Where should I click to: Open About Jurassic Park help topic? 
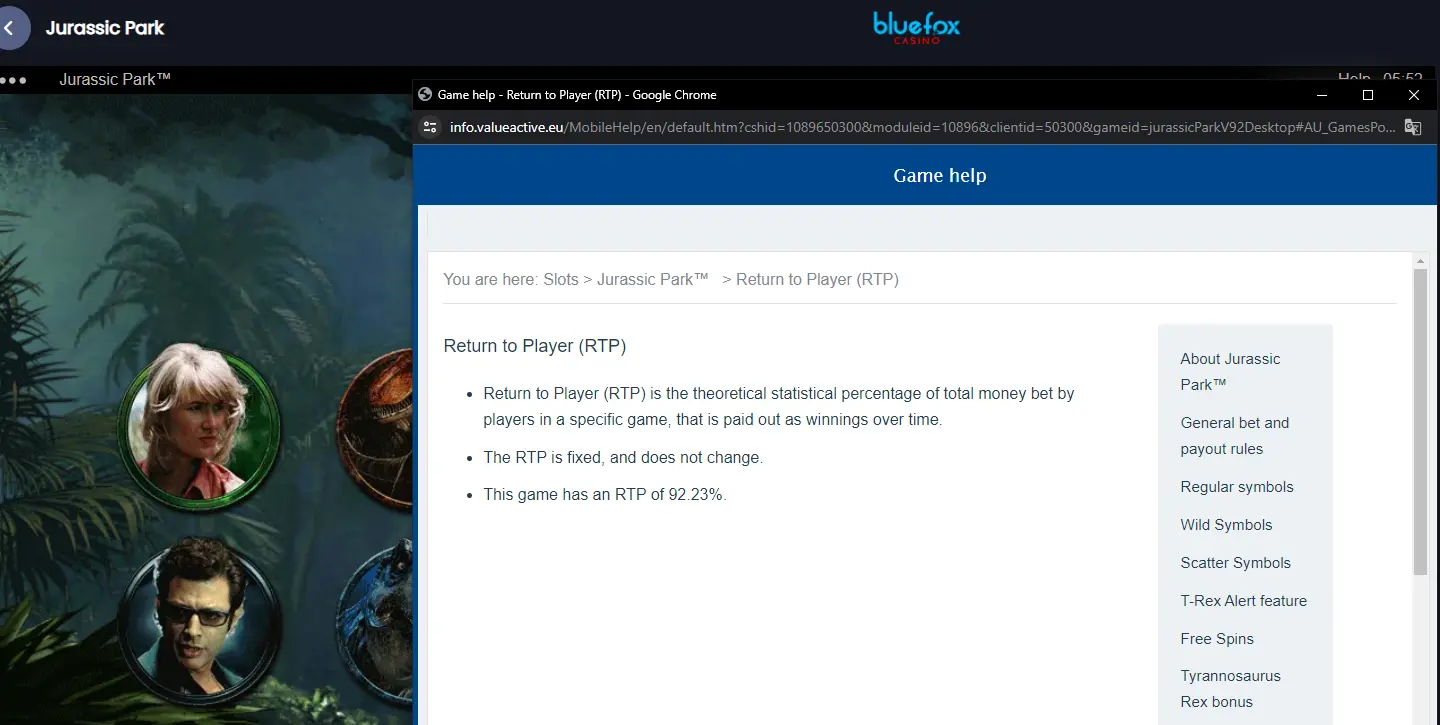[1230, 372]
